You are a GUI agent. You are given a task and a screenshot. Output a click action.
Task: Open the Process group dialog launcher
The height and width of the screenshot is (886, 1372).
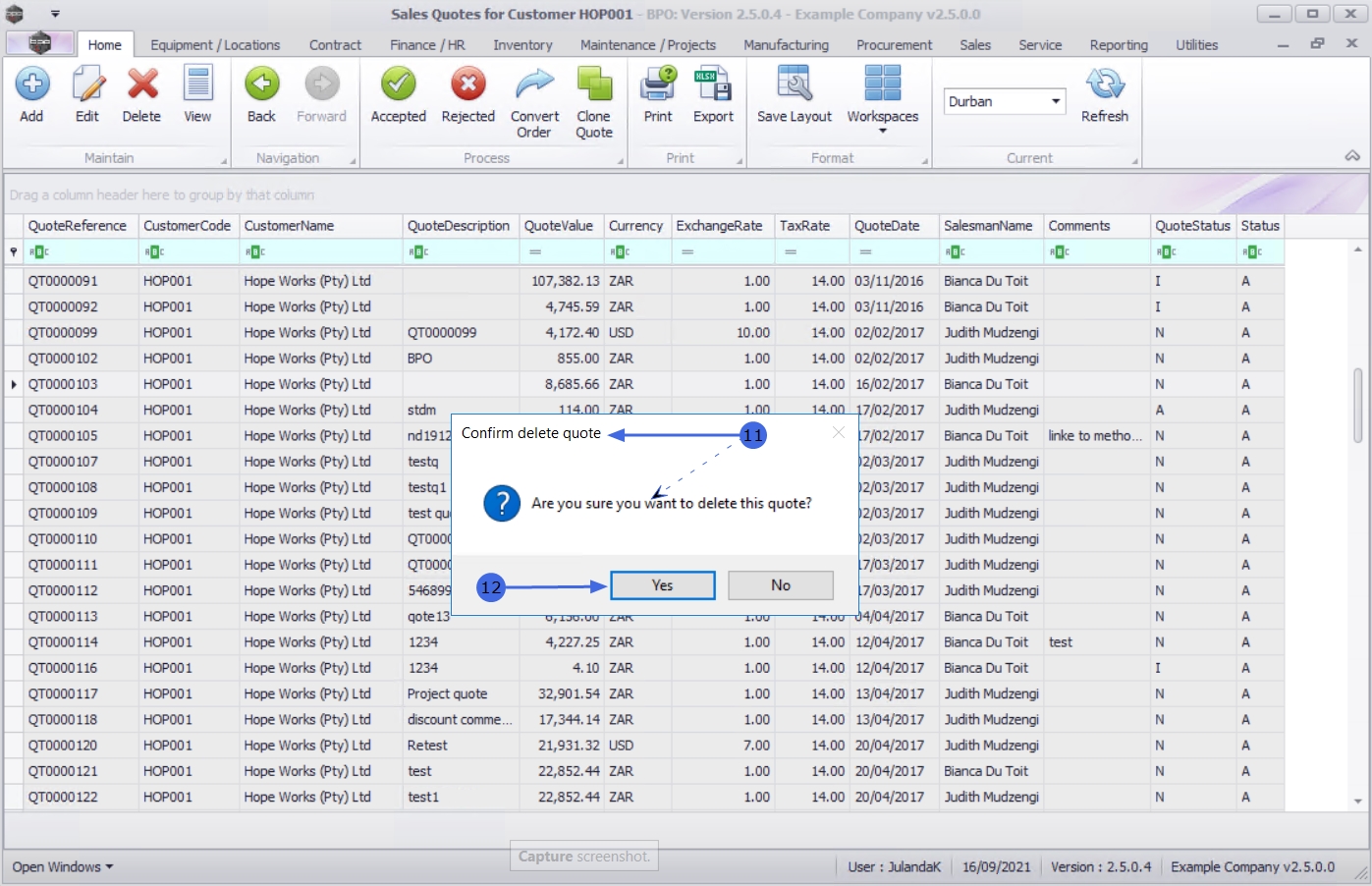620,161
